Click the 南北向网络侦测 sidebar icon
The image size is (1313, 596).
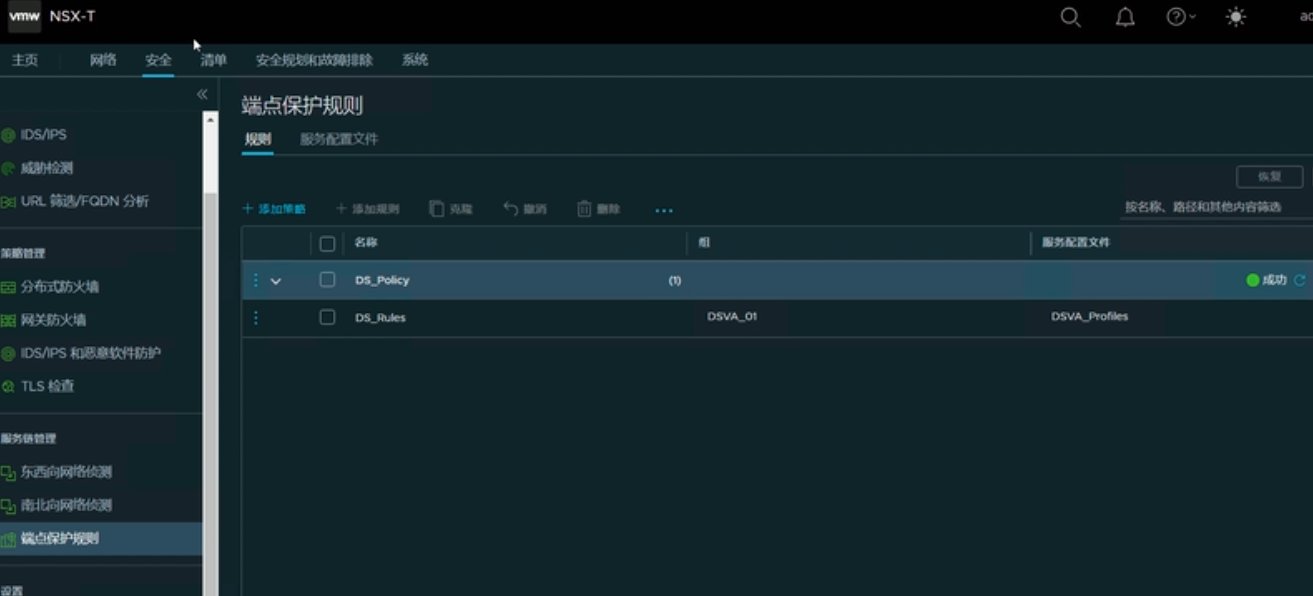8,506
